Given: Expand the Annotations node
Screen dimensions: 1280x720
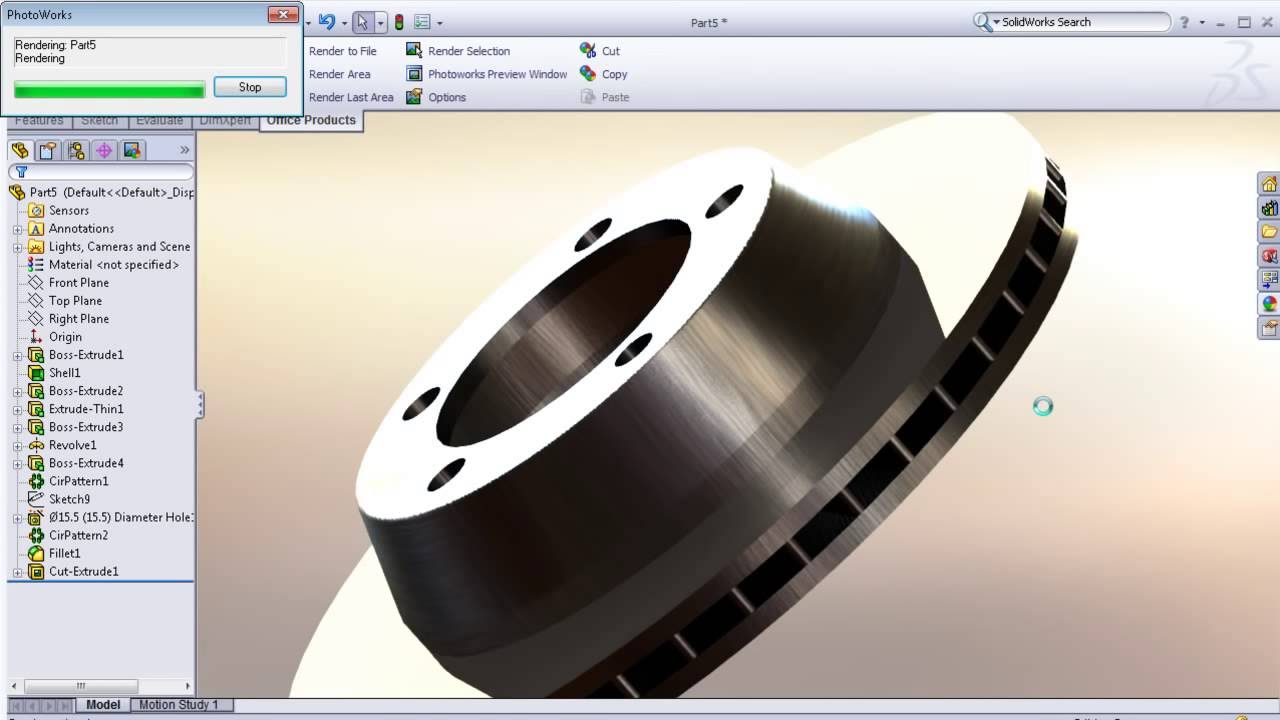Looking at the screenshot, I should (17, 229).
